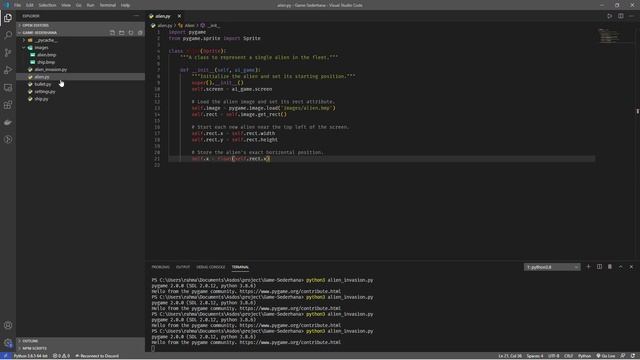Image resolution: width=640 pixels, height=360 pixels.
Task: Open the Extensions view
Action: coord(8,105)
